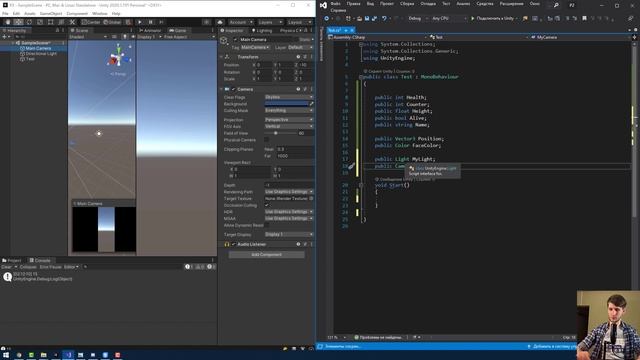Image resolution: width=640 pixels, height=360 pixels.
Task: Click the bookmark icon in Visual Studio toolbar
Action: click(x=584, y=18)
